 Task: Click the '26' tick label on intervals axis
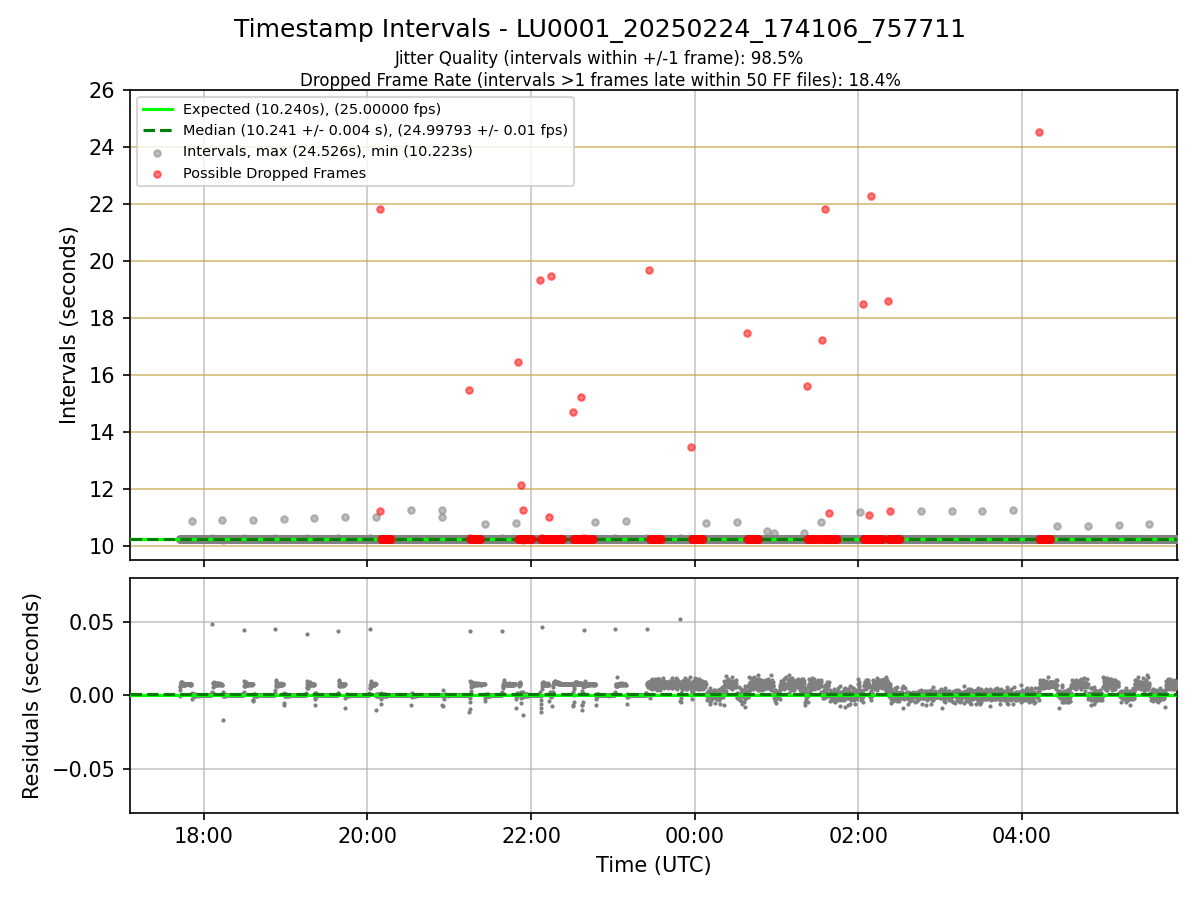pyautogui.click(x=104, y=90)
